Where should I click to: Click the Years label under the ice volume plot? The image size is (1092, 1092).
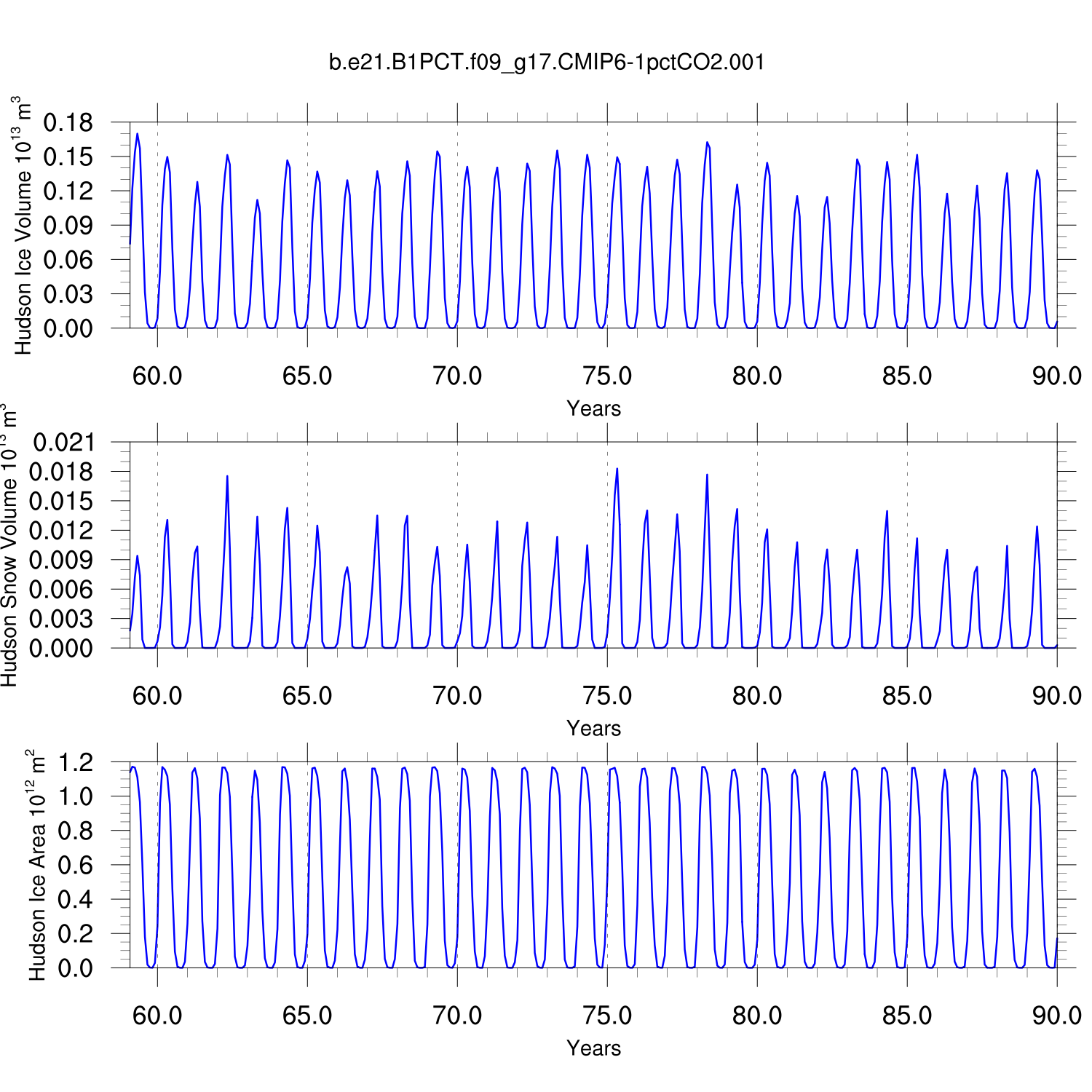click(593, 408)
